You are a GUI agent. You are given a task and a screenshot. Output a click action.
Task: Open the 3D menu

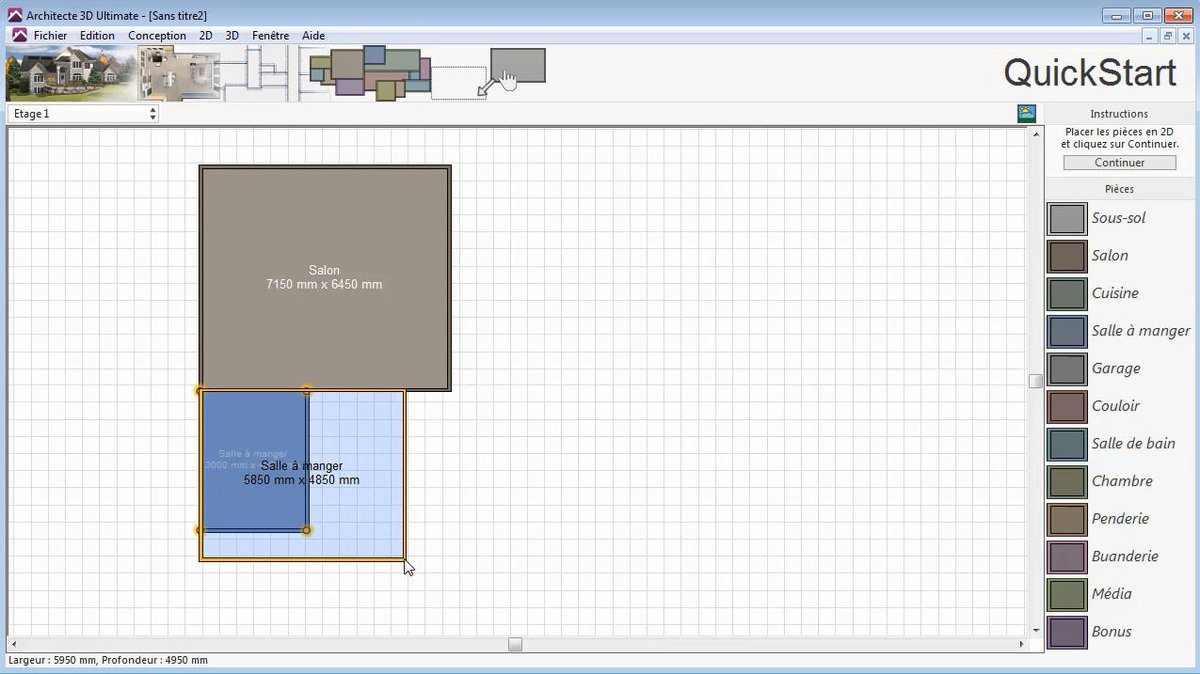232,35
